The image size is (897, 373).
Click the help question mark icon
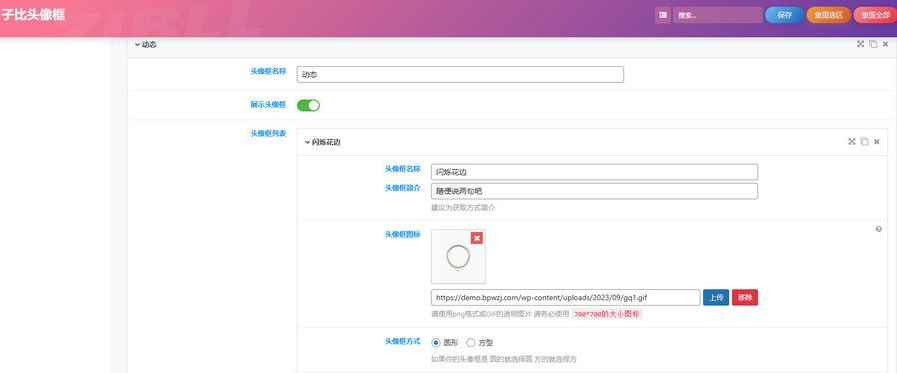pos(879,229)
